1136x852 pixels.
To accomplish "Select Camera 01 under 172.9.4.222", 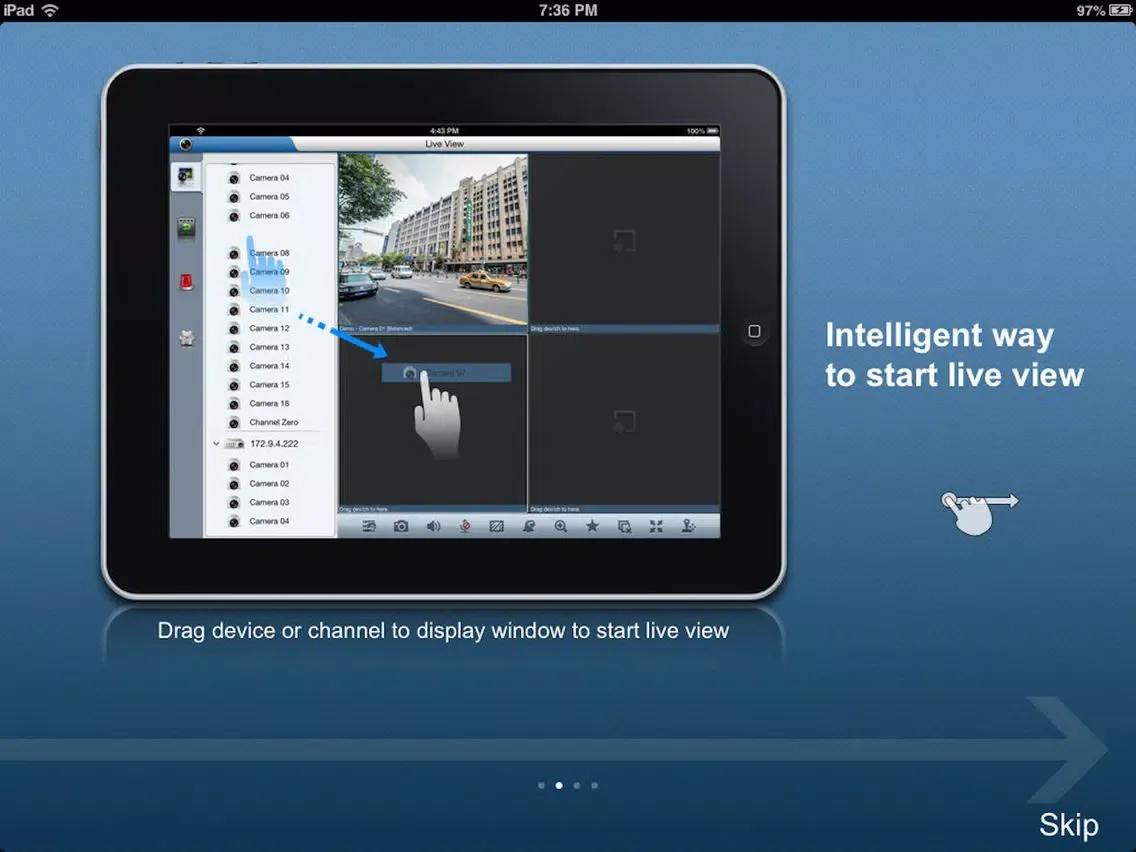I will click(x=270, y=464).
